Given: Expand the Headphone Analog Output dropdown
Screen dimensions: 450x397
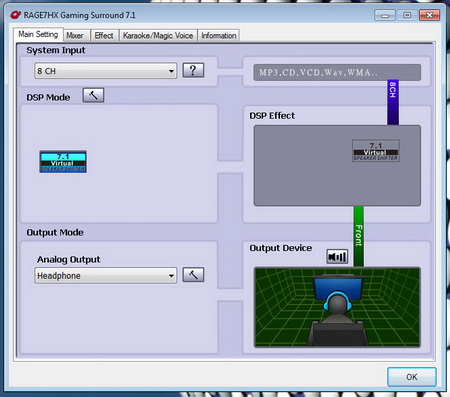Looking at the screenshot, I should [x=106, y=275].
